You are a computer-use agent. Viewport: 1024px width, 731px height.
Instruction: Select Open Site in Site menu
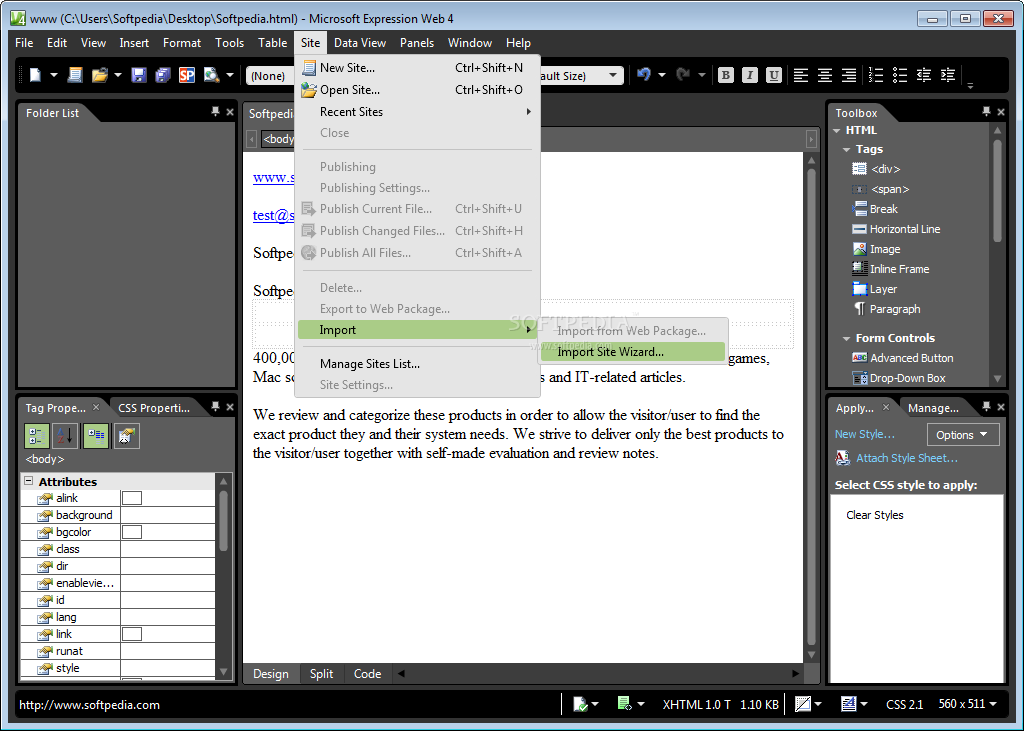coord(417,90)
